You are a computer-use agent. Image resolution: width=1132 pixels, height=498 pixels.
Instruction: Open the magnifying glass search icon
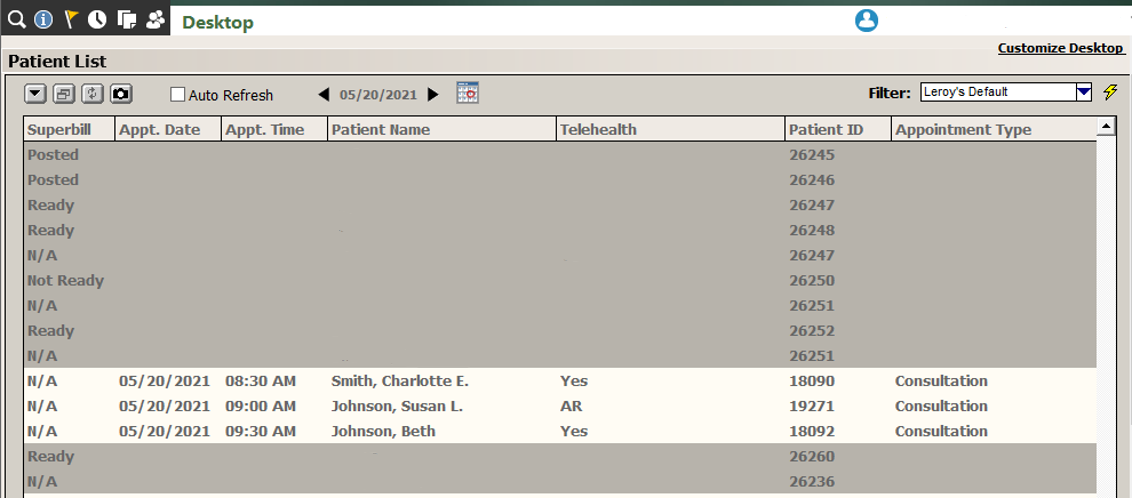tap(17, 19)
